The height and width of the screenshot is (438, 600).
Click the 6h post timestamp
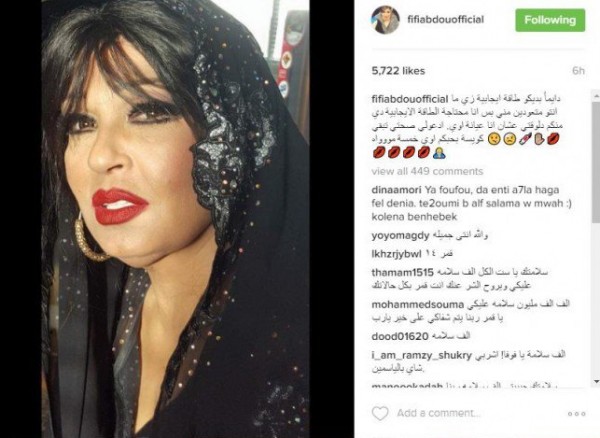click(578, 70)
